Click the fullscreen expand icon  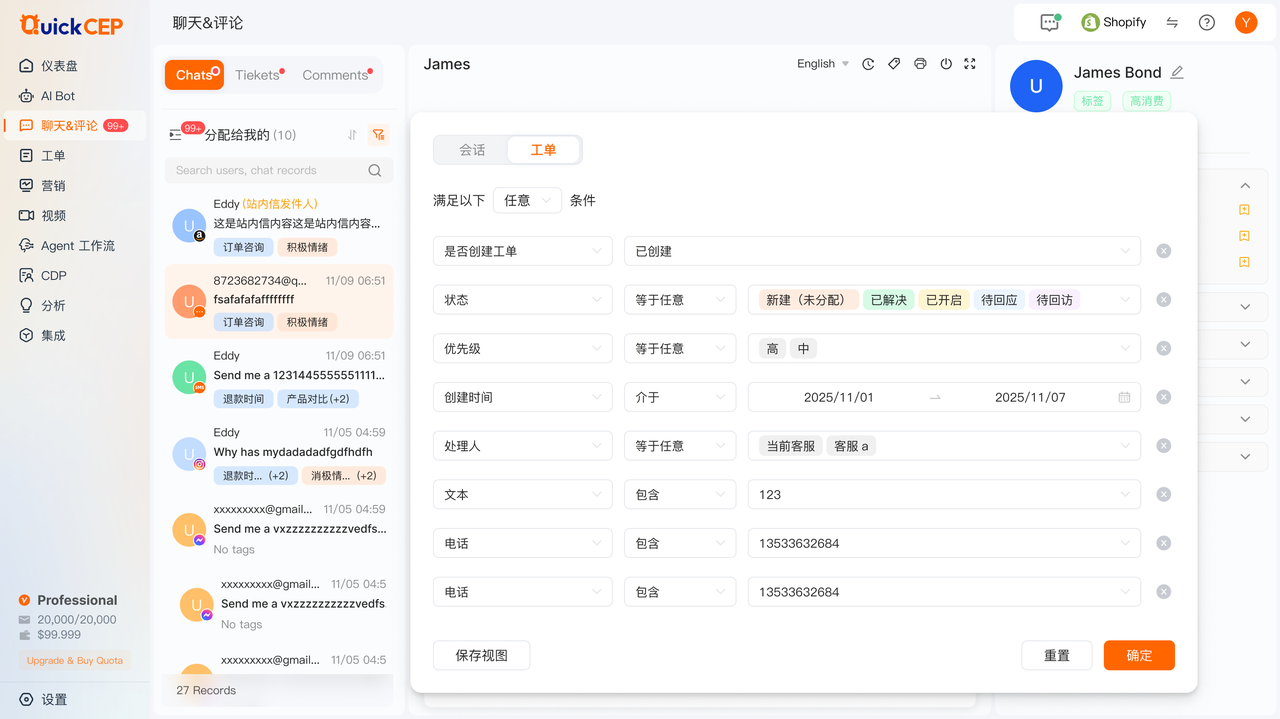pyautogui.click(x=969, y=64)
